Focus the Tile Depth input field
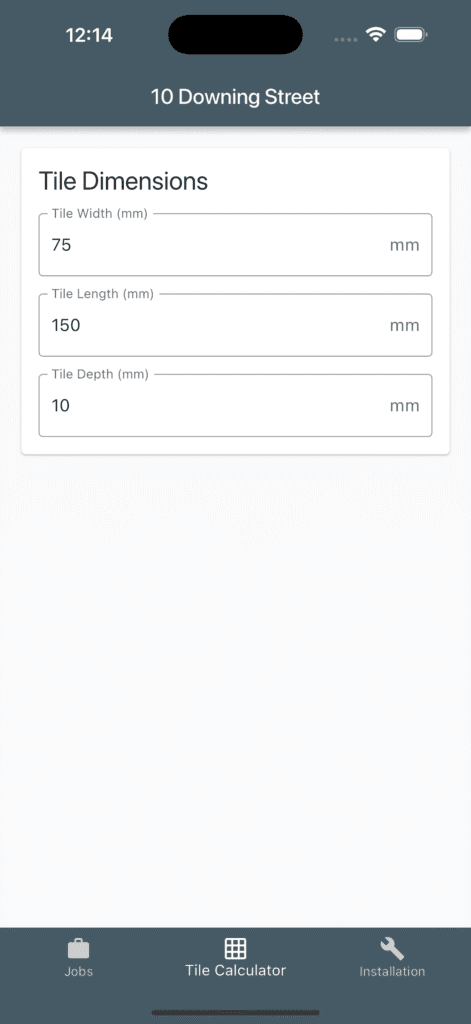 click(235, 406)
